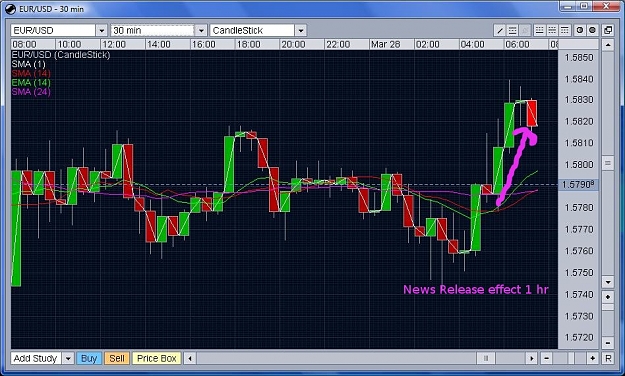Click the vertical zoom slider handle
Image resolution: width=625 pixels, height=376 pixels.
[x=608, y=307]
